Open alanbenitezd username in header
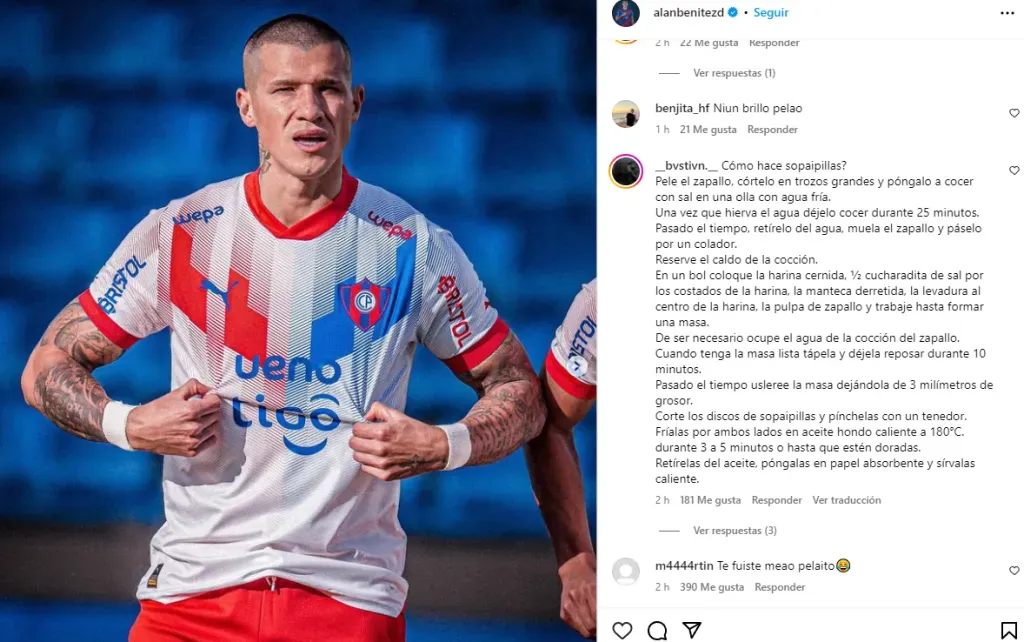The width and height of the screenshot is (1024, 642). 688,12
